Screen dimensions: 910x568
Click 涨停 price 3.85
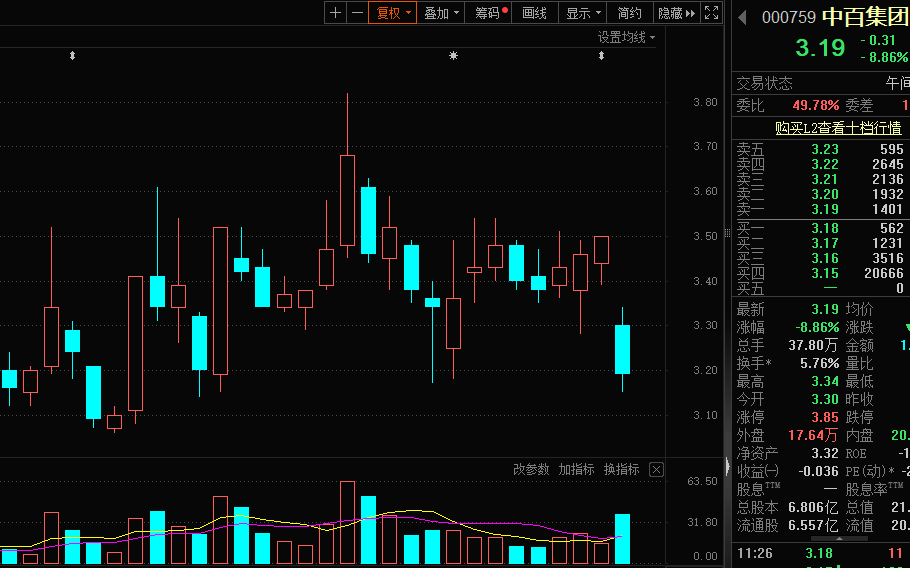825,418
